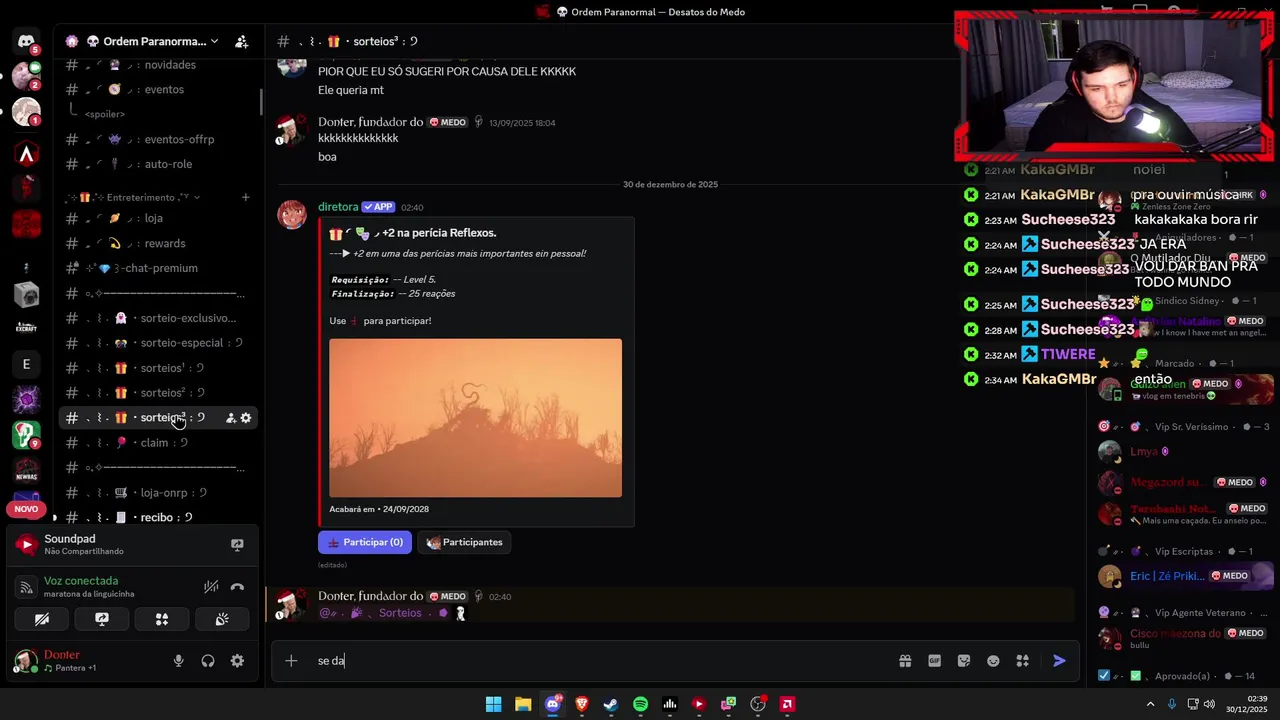The height and width of the screenshot is (720, 1280).
Task: Click the voice connection status icon
Action: tap(27, 587)
